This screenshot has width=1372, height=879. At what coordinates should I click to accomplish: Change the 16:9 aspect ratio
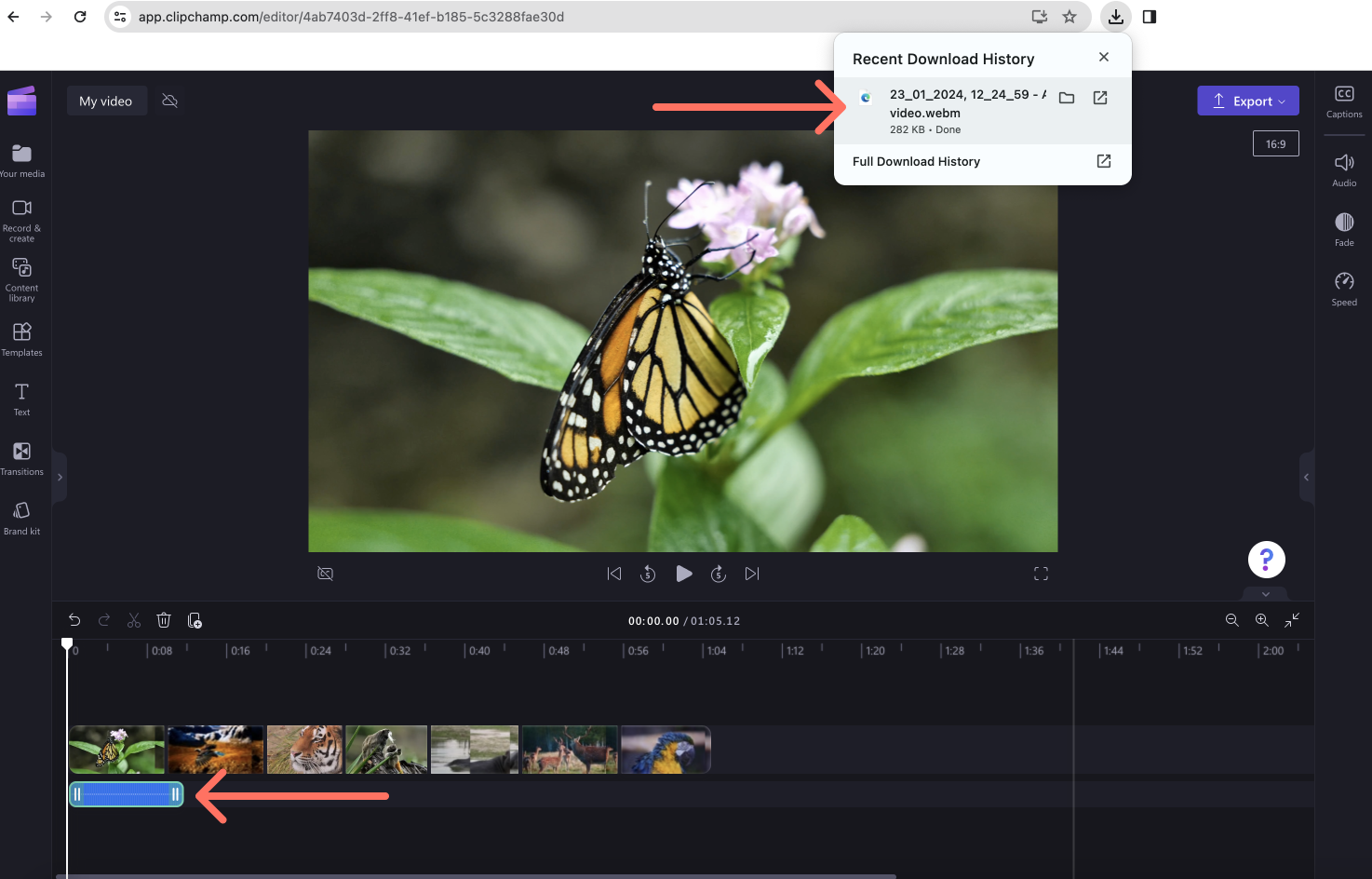pos(1275,144)
